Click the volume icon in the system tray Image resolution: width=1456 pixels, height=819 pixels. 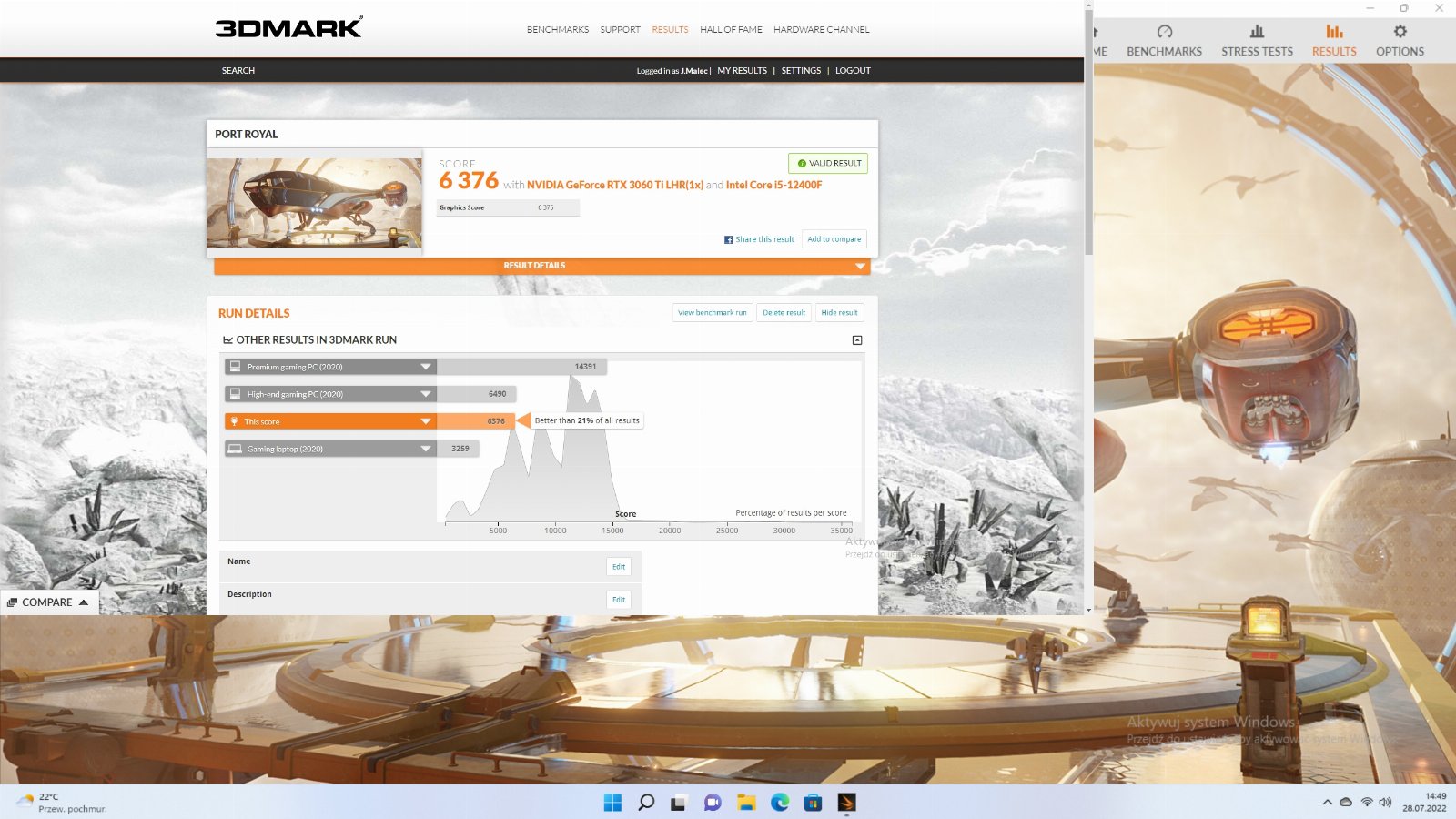click(1385, 802)
